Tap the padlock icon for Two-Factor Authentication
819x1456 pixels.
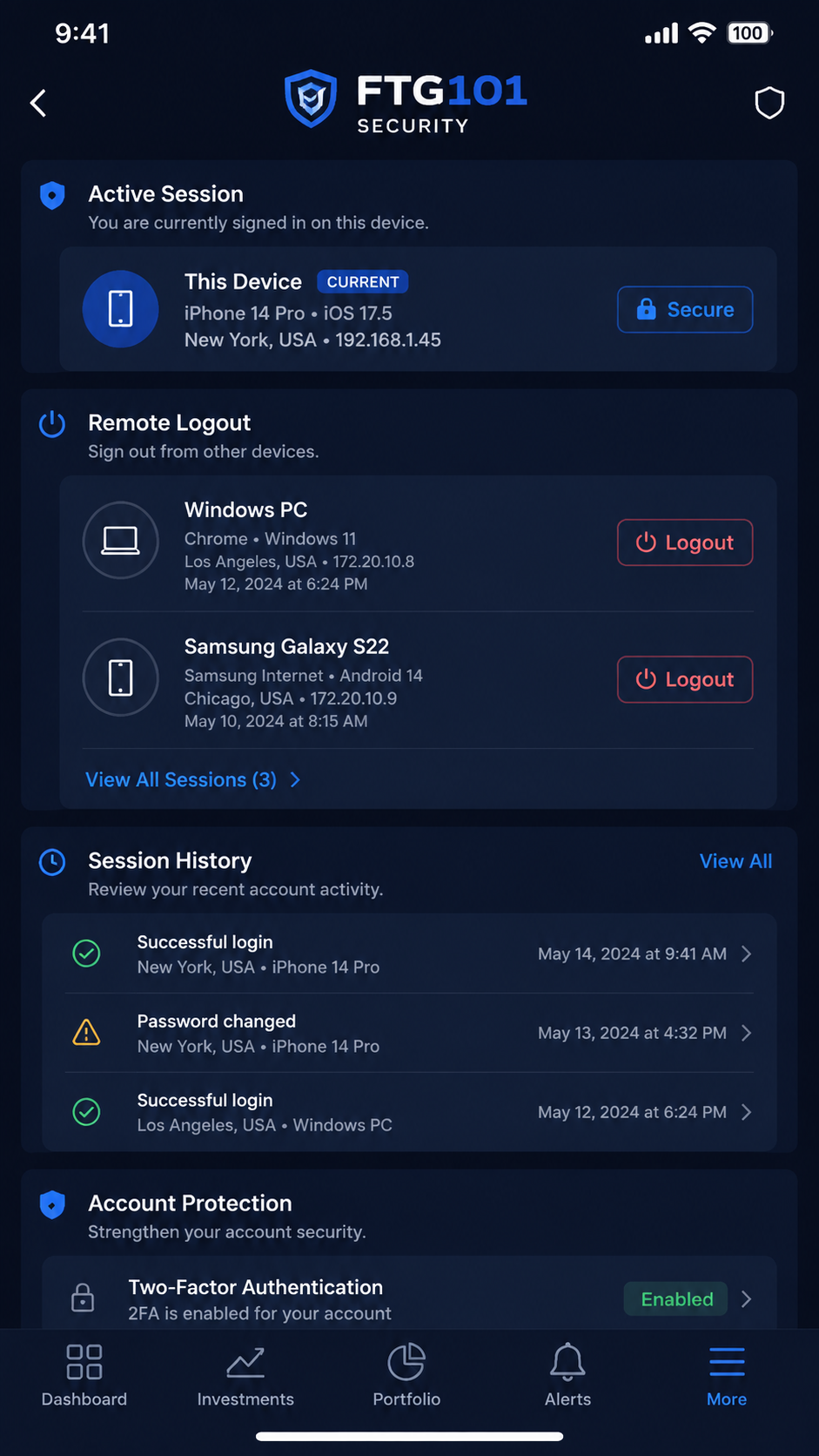pos(83,1298)
